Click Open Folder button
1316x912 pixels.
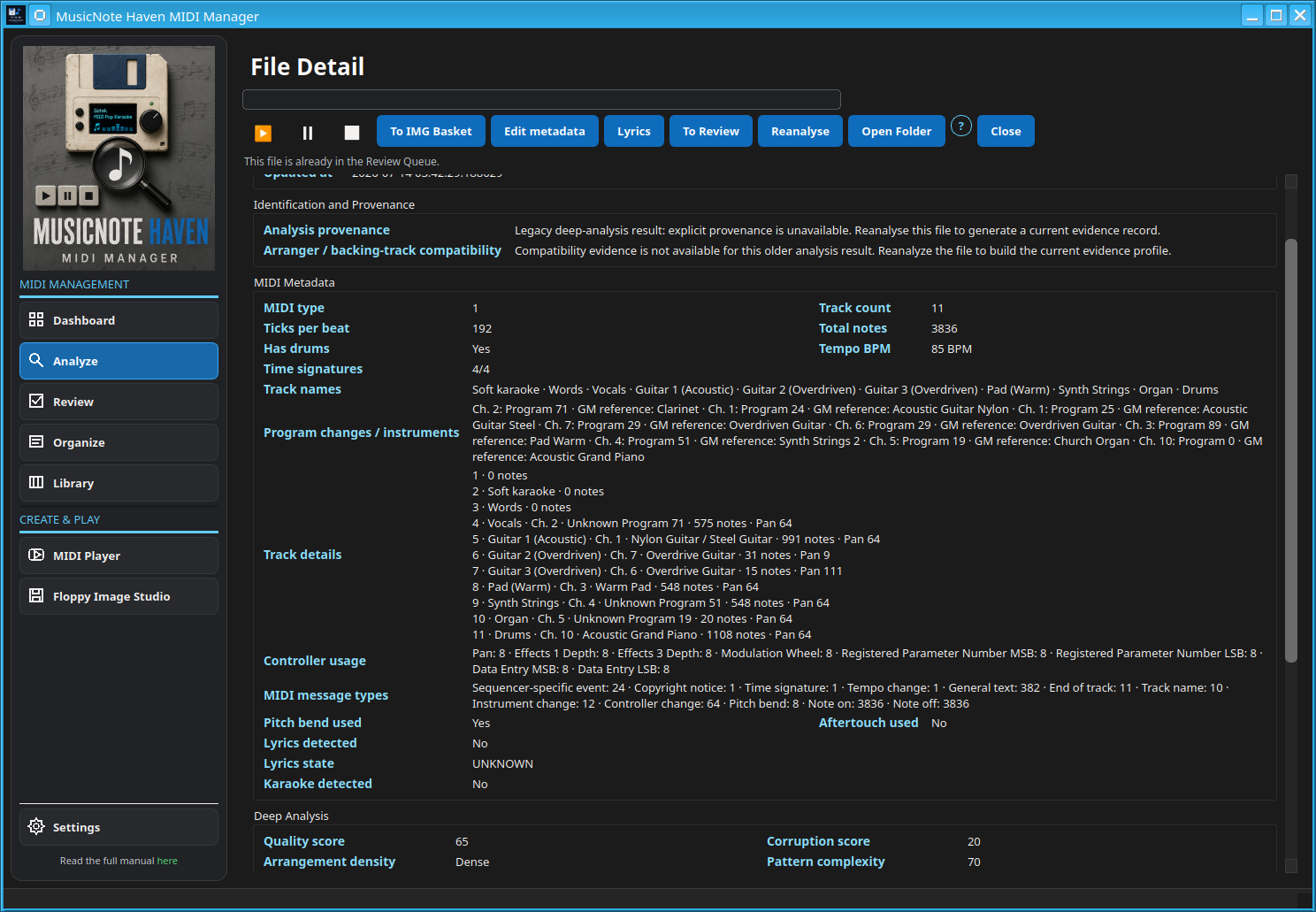point(897,131)
